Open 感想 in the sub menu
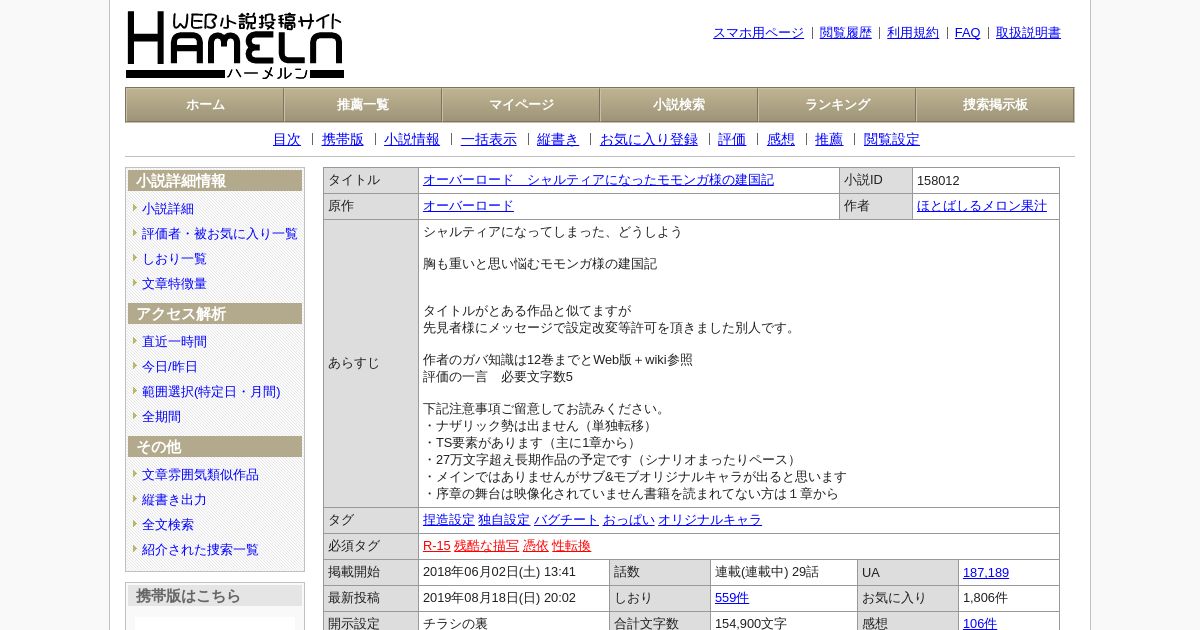 click(781, 140)
